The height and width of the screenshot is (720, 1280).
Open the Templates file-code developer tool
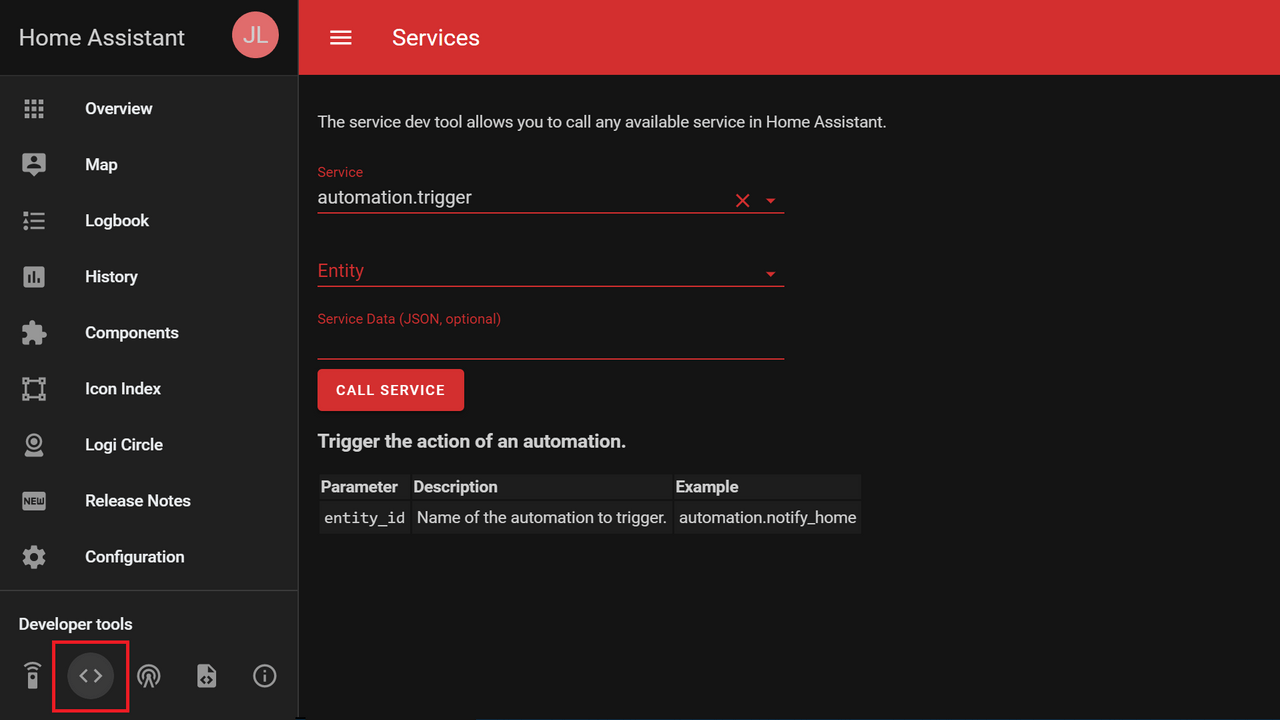click(206, 676)
